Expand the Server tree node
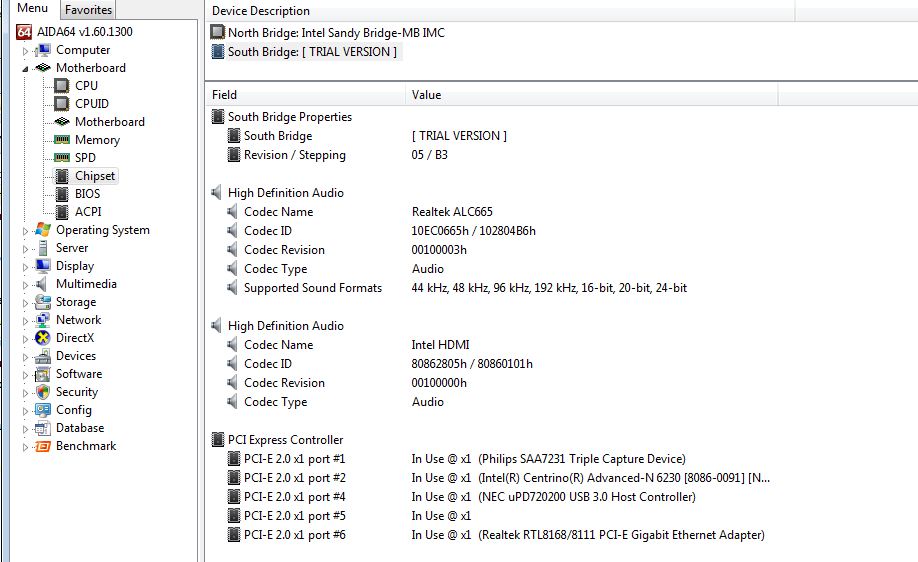The image size is (918, 562). click(25, 249)
